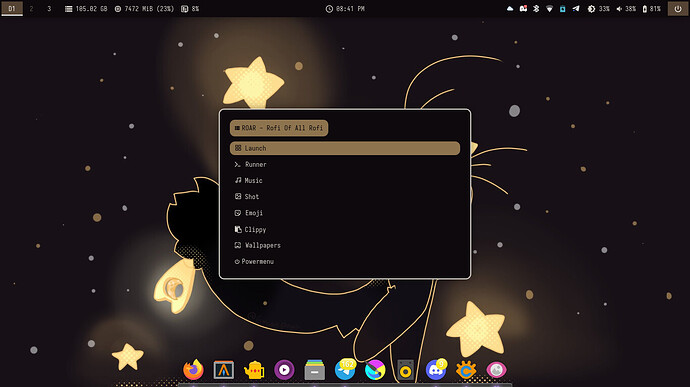Open the yellow speaker music app
Image resolution: width=690 pixels, height=387 pixels.
[406, 370]
